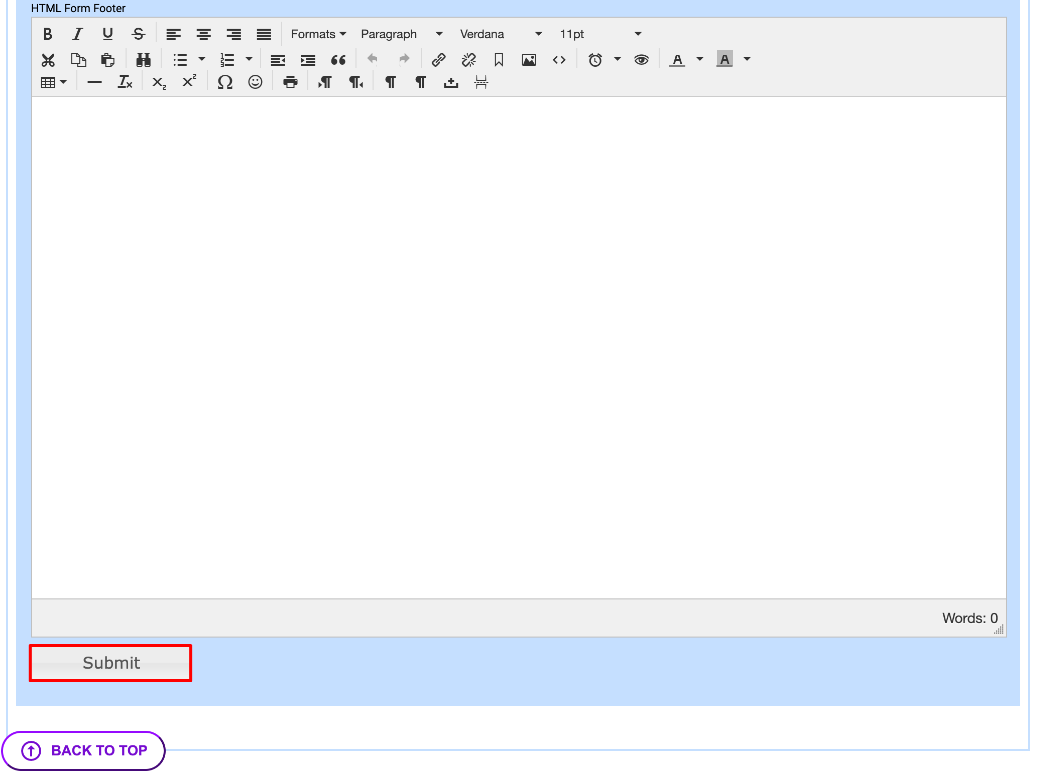This screenshot has height=780, width=1038.
Task: Open the emoticons smiley icon
Action: (255, 83)
